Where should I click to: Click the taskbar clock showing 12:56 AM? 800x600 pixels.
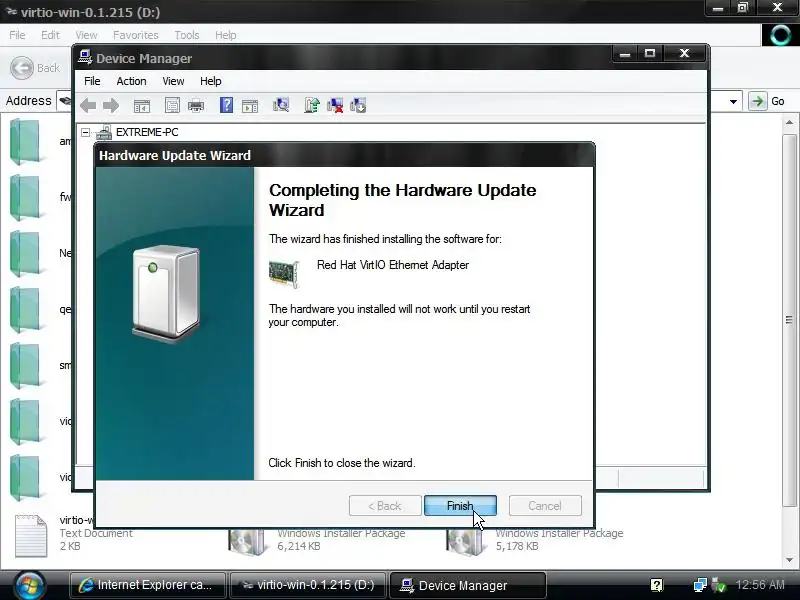pos(760,585)
